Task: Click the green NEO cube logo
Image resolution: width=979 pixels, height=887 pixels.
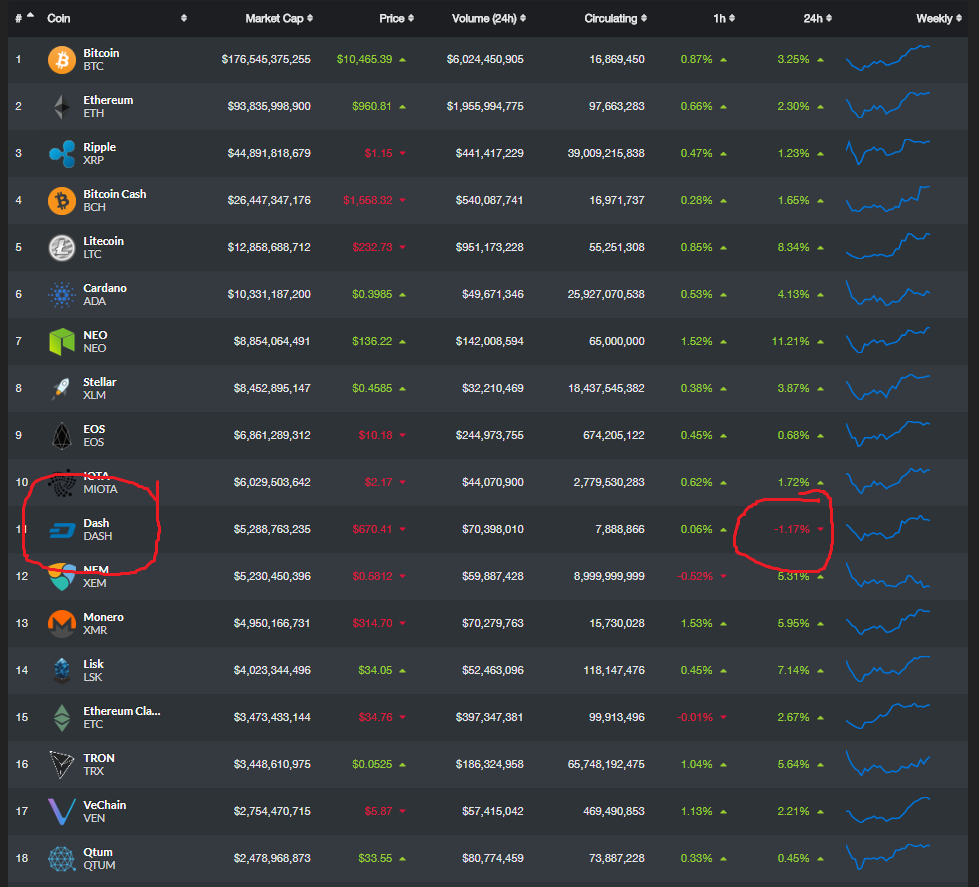Action: [62, 342]
